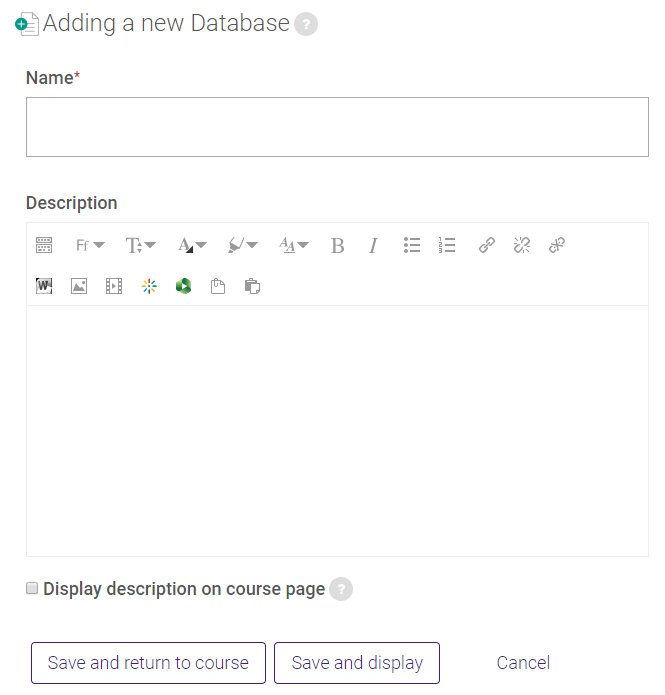665x695 pixels.
Task: Click Save and display button
Action: [357, 663]
